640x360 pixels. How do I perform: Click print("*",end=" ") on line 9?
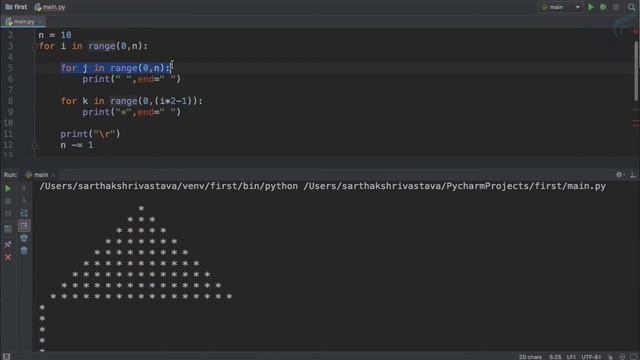(x=131, y=112)
